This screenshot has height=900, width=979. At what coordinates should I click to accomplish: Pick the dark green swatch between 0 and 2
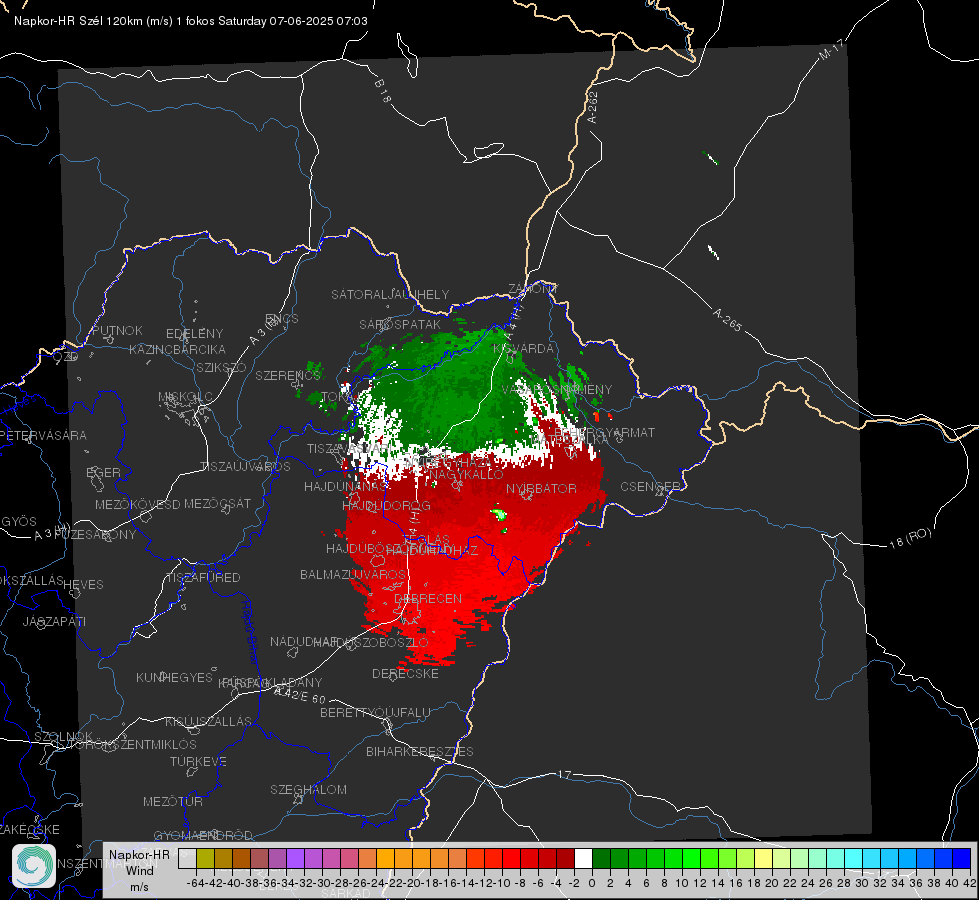601,858
